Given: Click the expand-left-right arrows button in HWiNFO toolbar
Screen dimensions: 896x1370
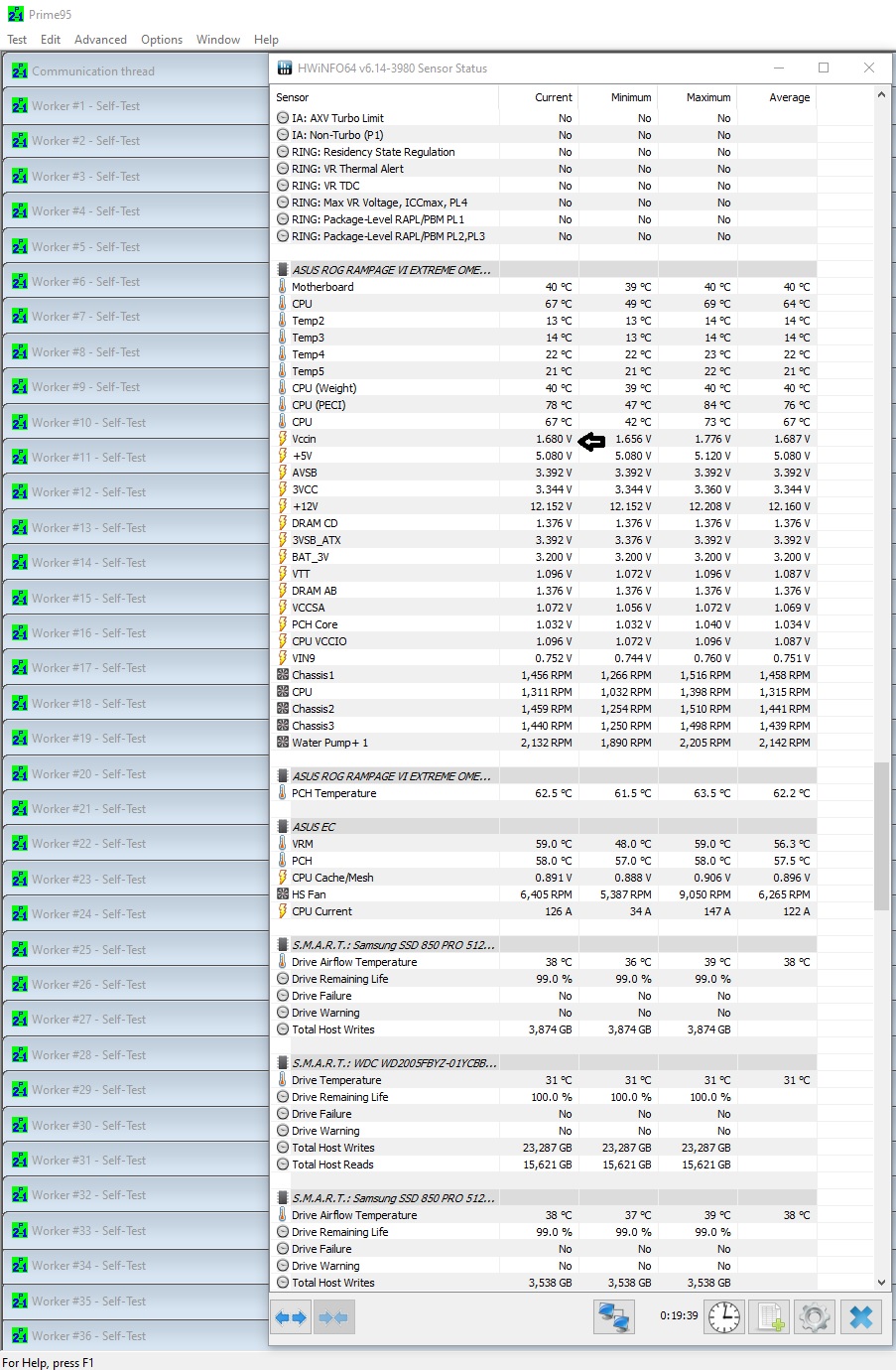Looking at the screenshot, I should pos(291,1317).
